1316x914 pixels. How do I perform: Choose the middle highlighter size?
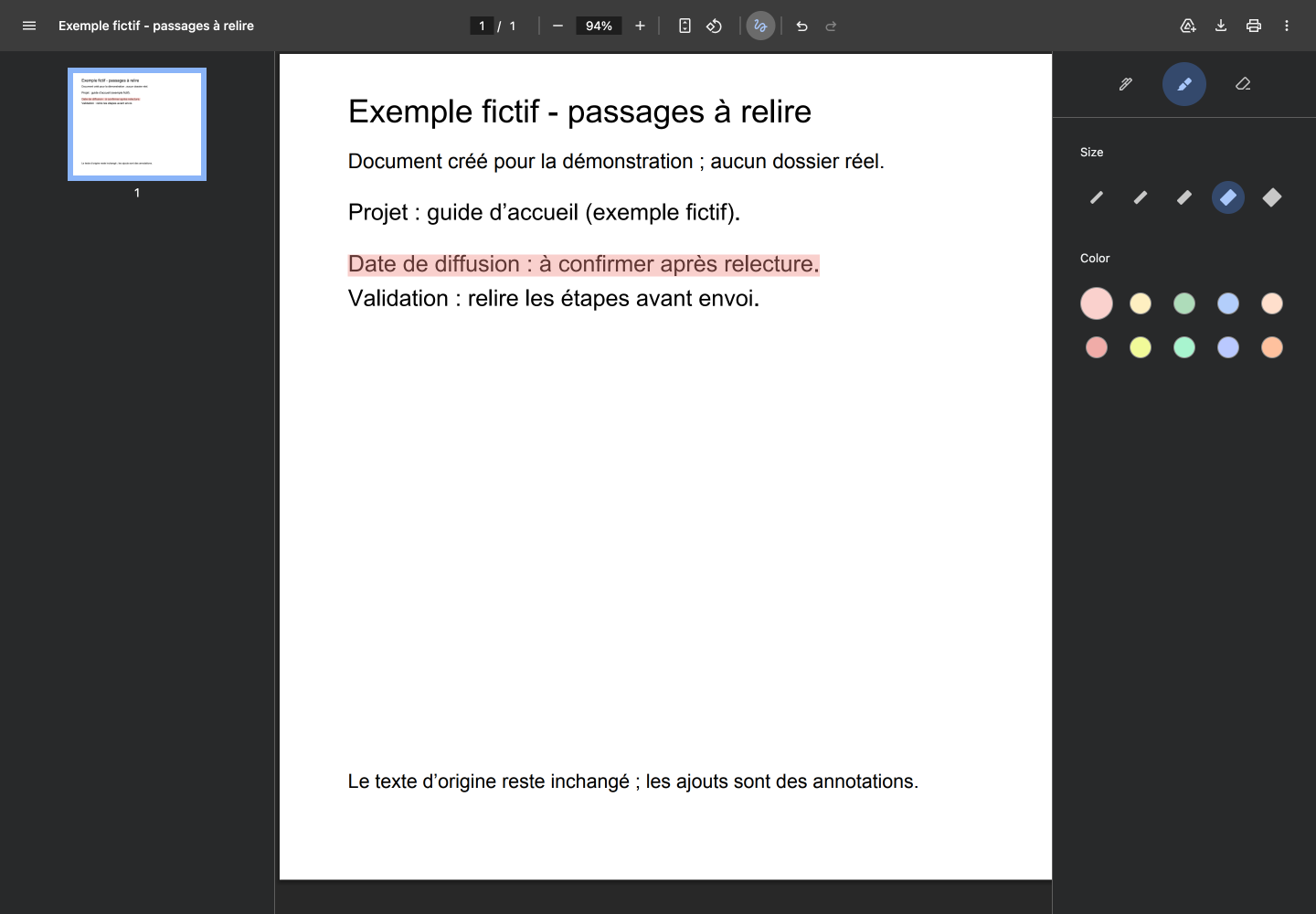[1184, 197]
